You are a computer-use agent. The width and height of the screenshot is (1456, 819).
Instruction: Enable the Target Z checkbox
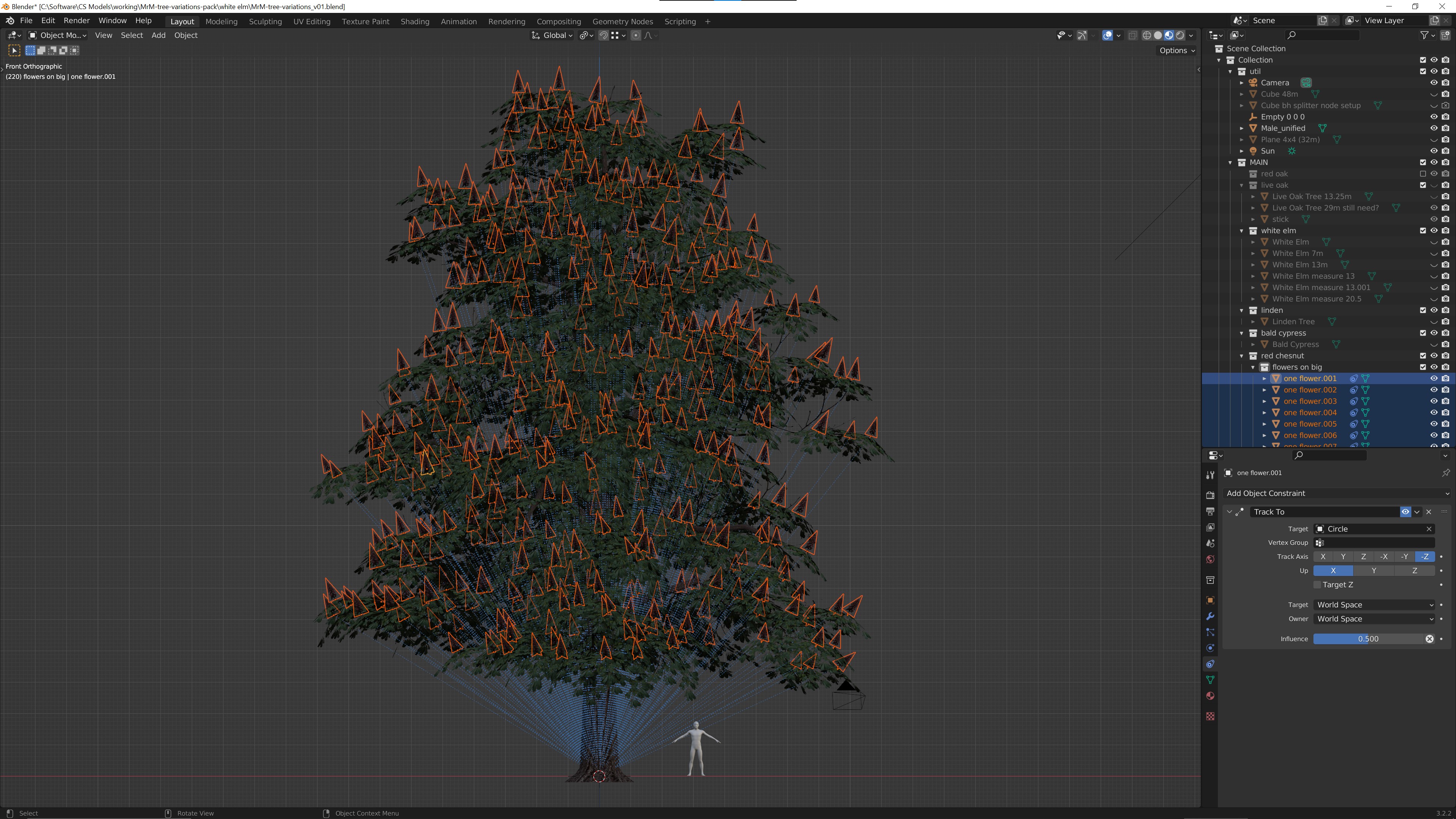point(1318,585)
